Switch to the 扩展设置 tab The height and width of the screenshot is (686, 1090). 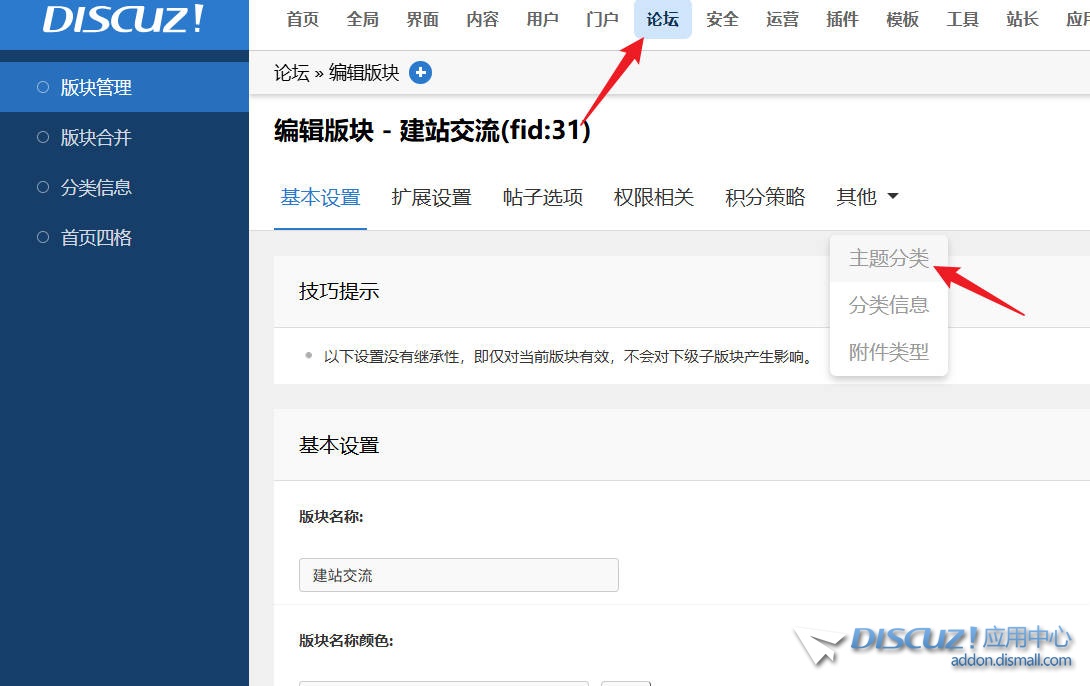[x=431, y=197]
